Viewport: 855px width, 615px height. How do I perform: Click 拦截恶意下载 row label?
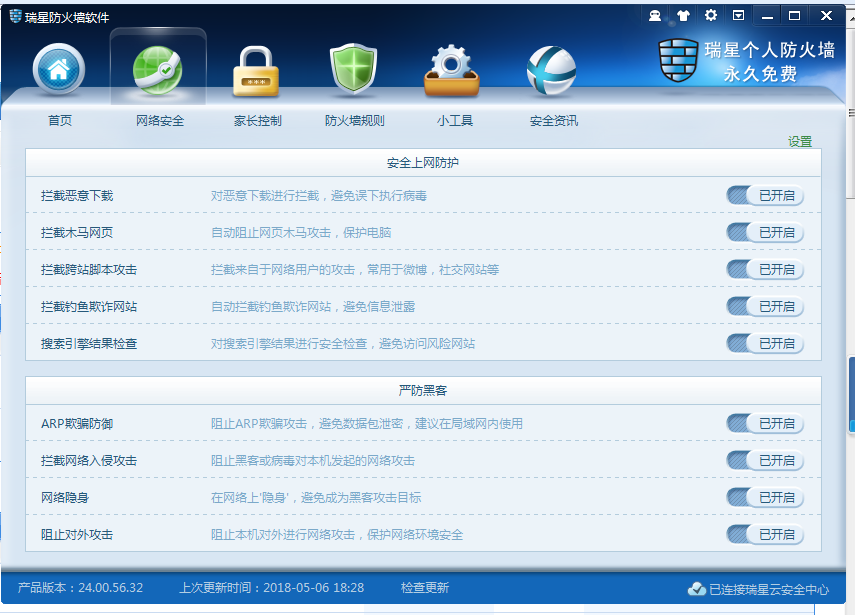77,196
